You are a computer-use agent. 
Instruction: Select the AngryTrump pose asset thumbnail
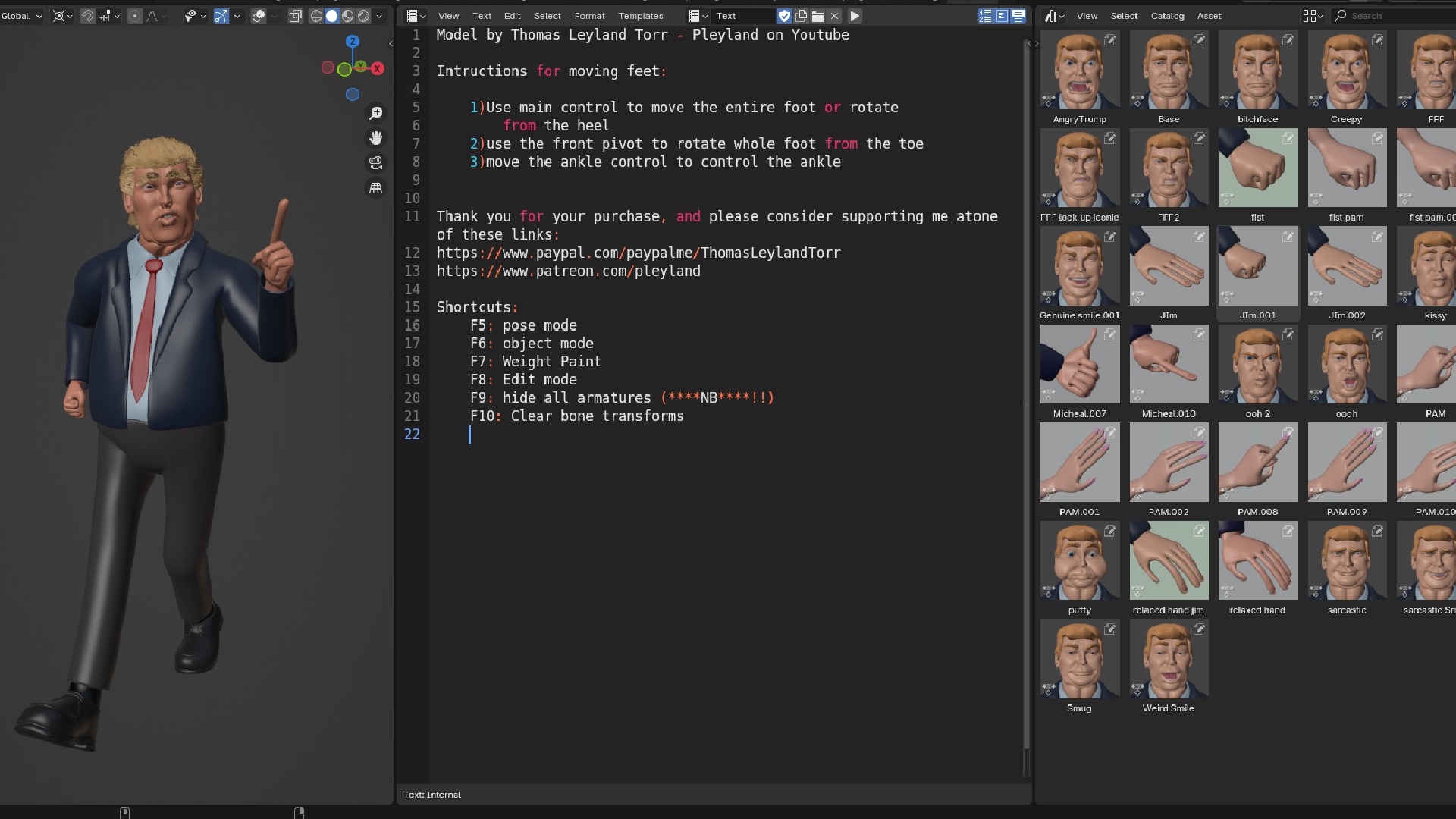[1079, 71]
